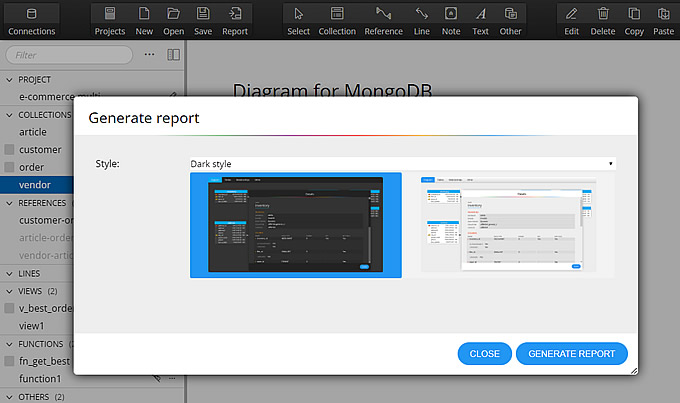Toggle the order collection checkbox
680x403 pixels.
[9, 167]
